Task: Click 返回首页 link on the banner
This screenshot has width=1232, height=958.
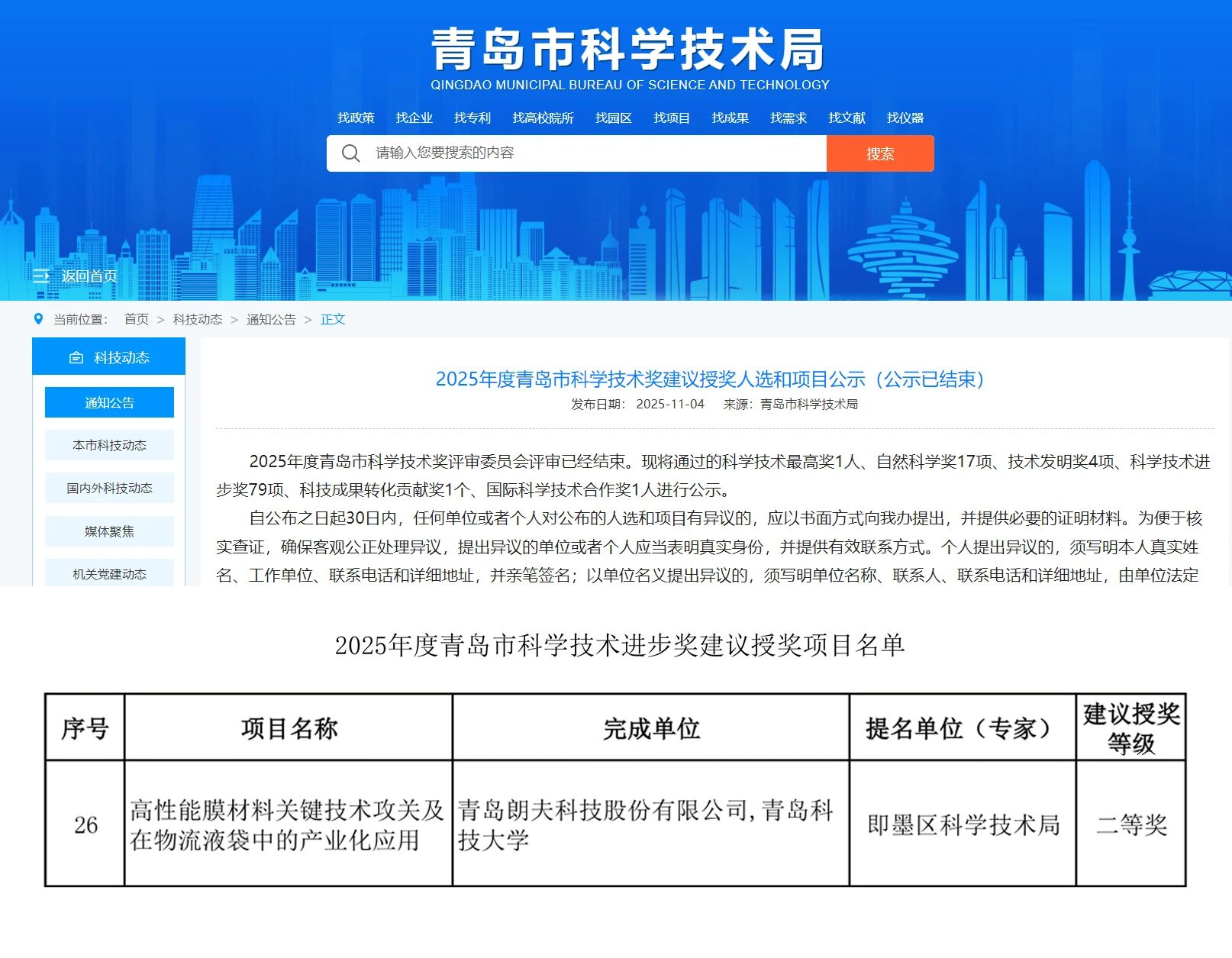Action: 89,276
